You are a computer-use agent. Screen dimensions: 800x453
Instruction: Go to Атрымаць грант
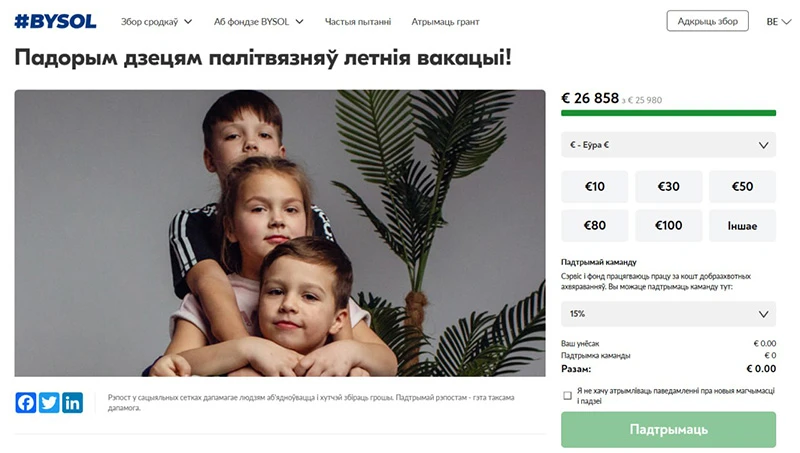[x=446, y=21]
